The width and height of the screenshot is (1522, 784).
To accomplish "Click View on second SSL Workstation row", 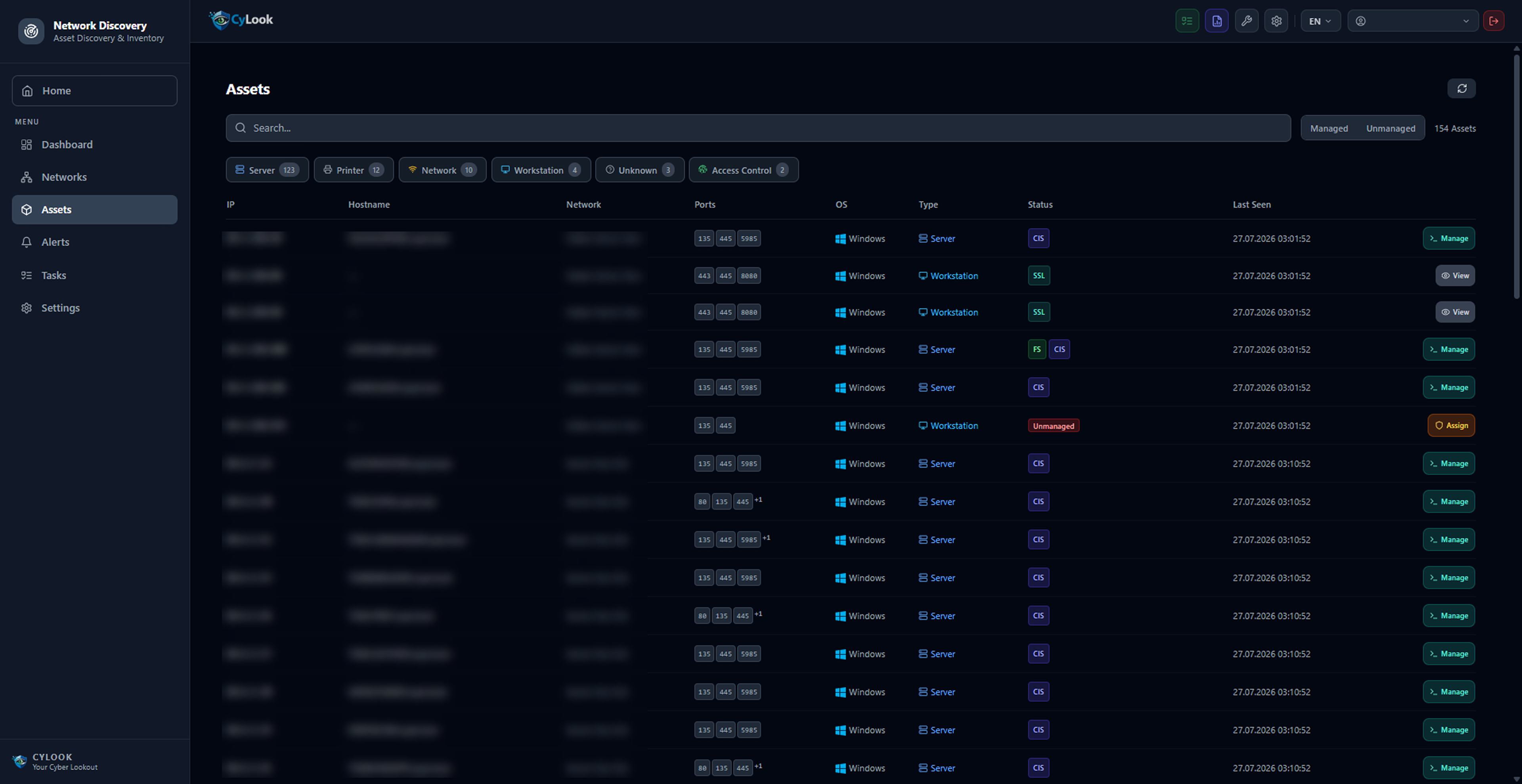I will 1455,312.
